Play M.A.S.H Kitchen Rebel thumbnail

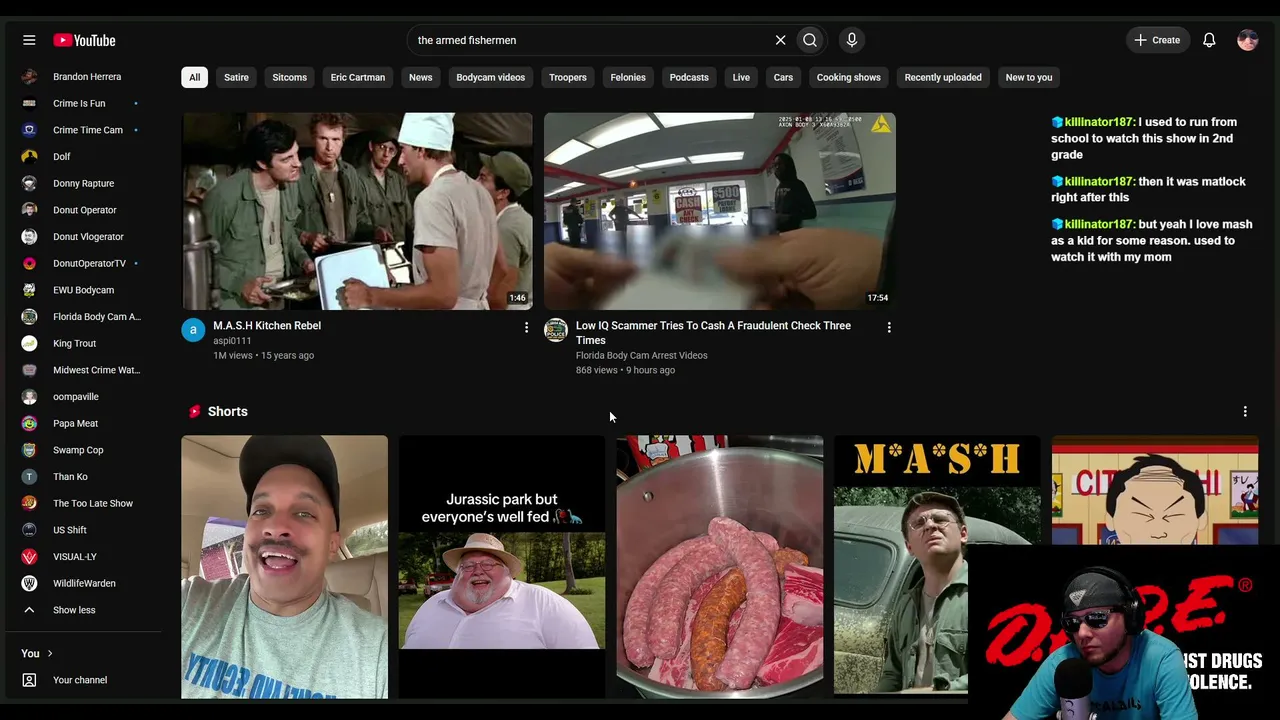357,211
